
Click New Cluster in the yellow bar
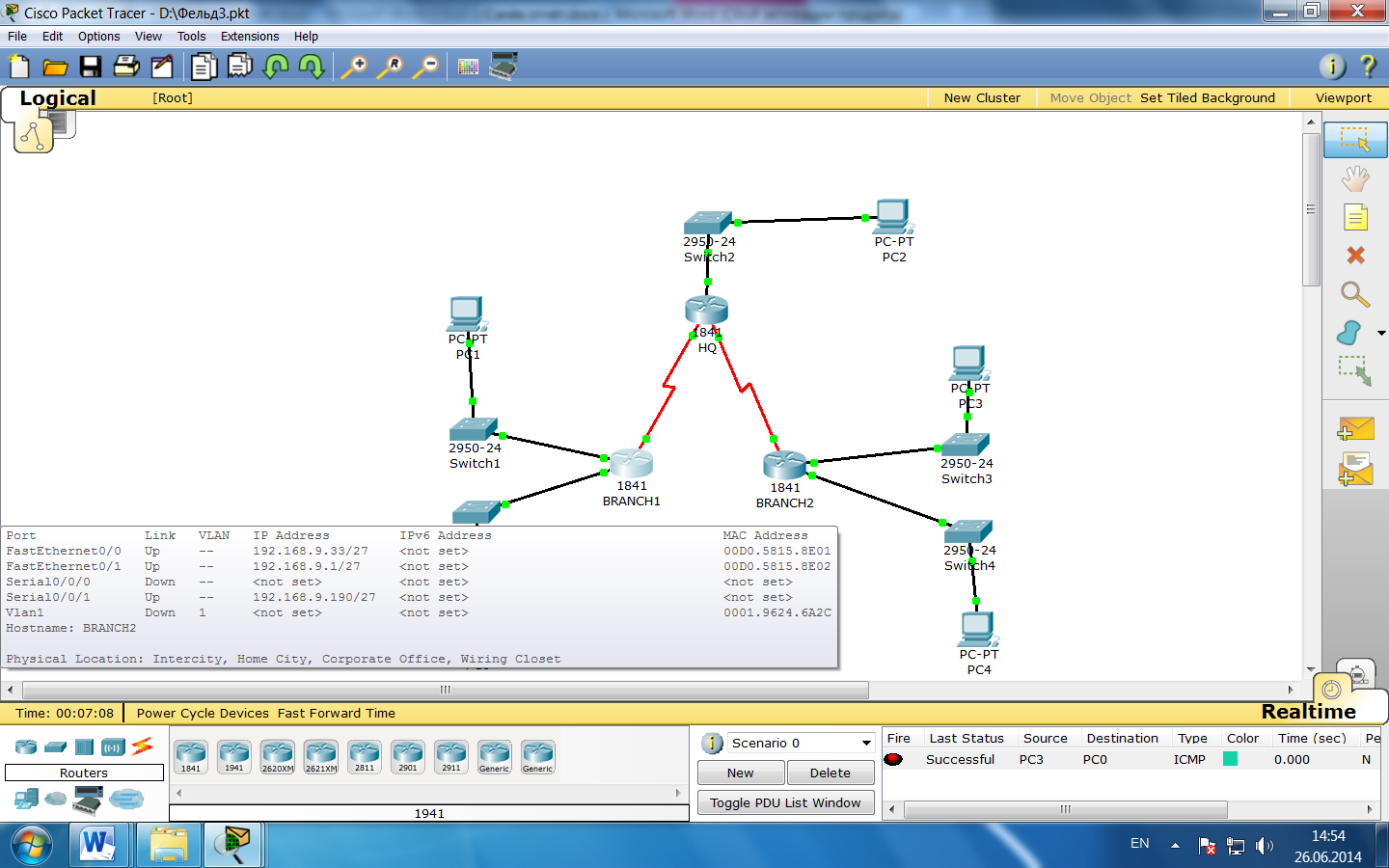pyautogui.click(x=982, y=97)
